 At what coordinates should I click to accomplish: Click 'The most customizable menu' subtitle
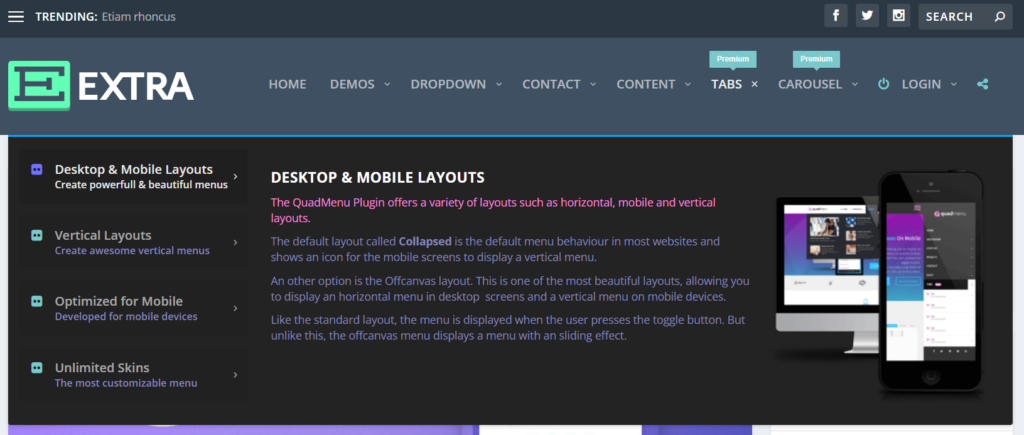(x=126, y=383)
